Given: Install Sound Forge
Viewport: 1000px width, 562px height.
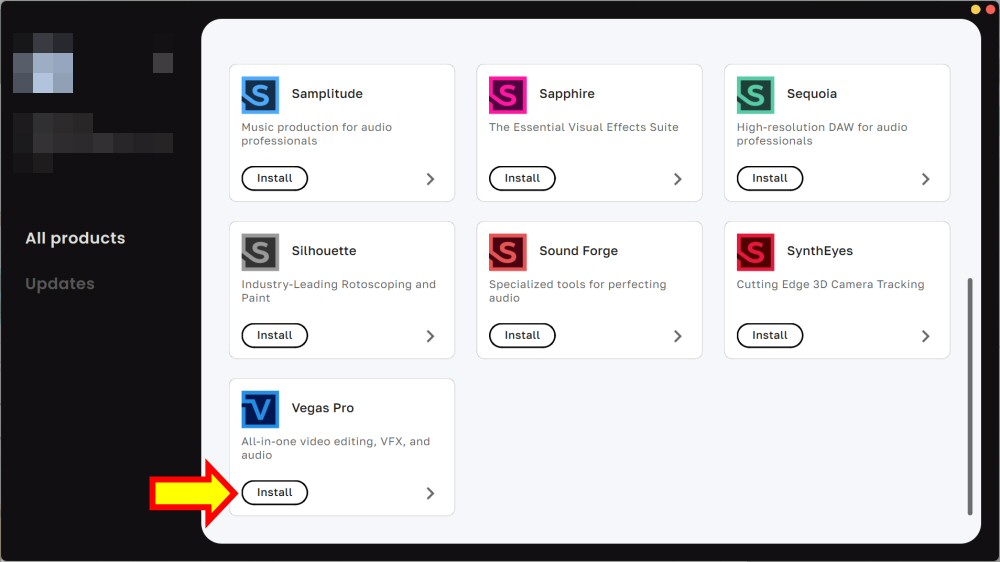Looking at the screenshot, I should (522, 336).
